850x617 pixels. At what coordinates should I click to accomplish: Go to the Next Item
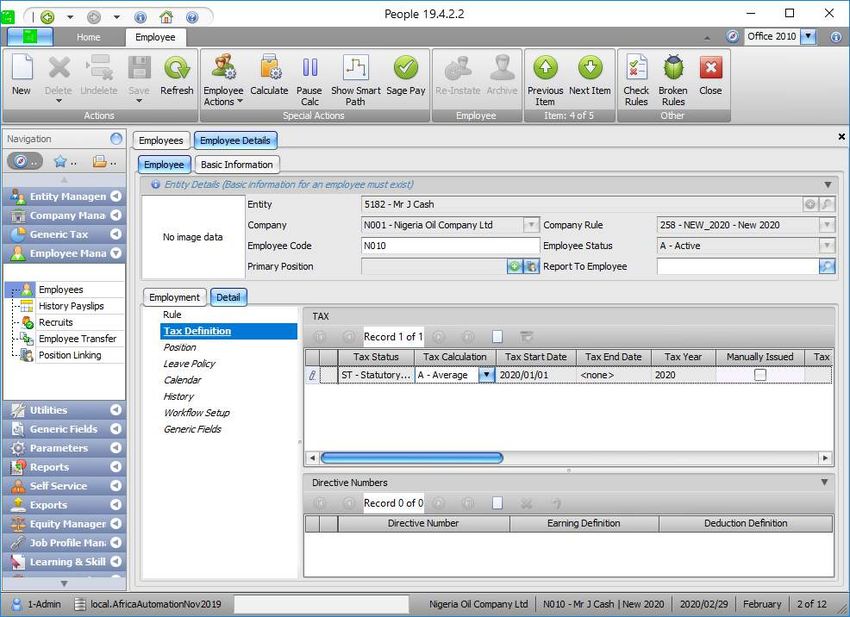coord(590,76)
